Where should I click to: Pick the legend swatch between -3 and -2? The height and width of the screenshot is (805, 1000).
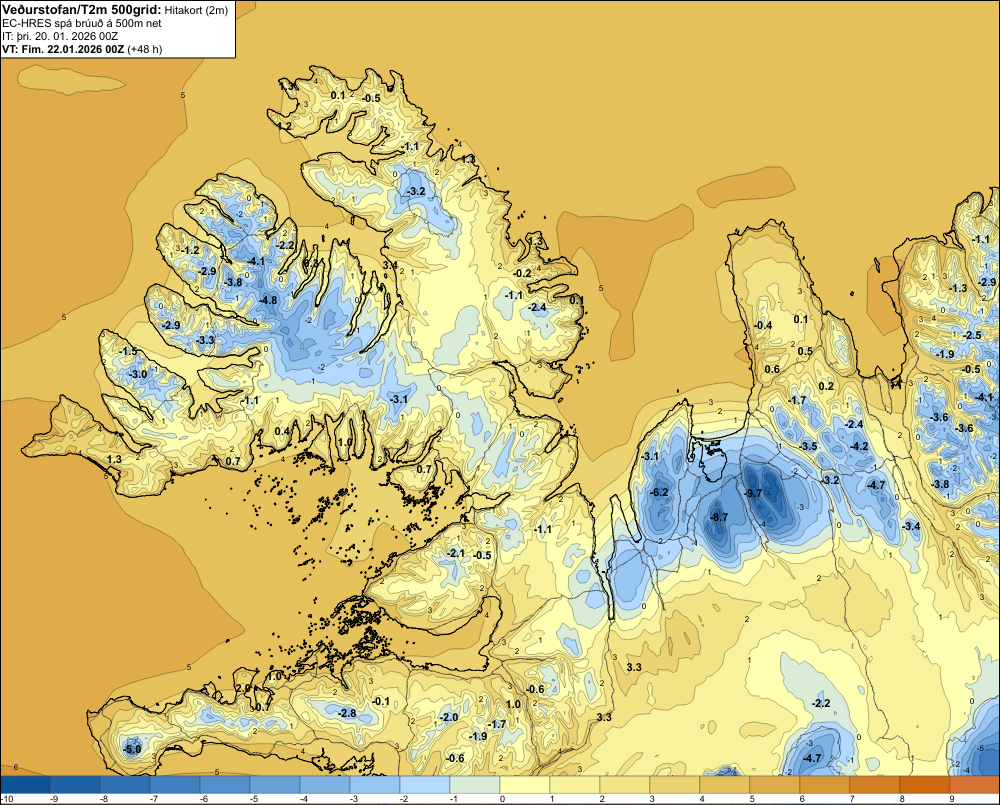pos(375,784)
